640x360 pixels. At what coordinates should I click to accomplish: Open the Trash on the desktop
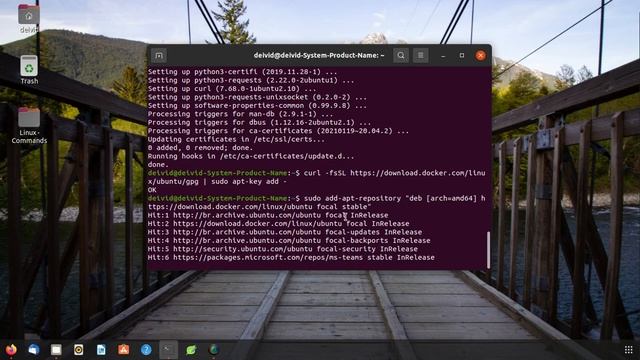click(29, 70)
